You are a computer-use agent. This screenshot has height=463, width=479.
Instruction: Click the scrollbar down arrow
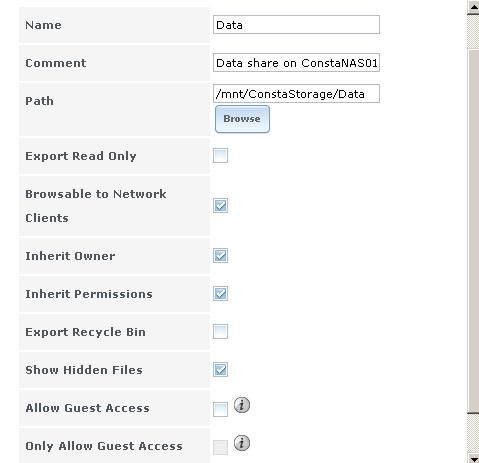pyautogui.click(x=473, y=458)
